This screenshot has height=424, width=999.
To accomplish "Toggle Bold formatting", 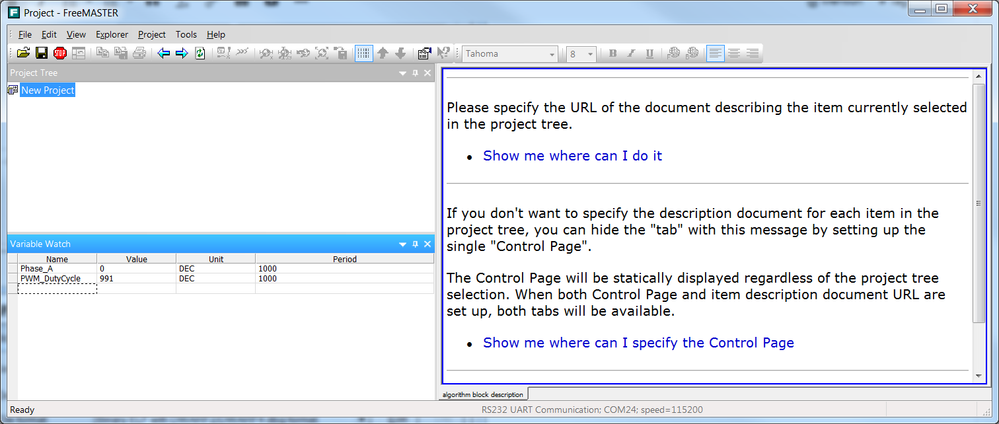I will (x=612, y=54).
